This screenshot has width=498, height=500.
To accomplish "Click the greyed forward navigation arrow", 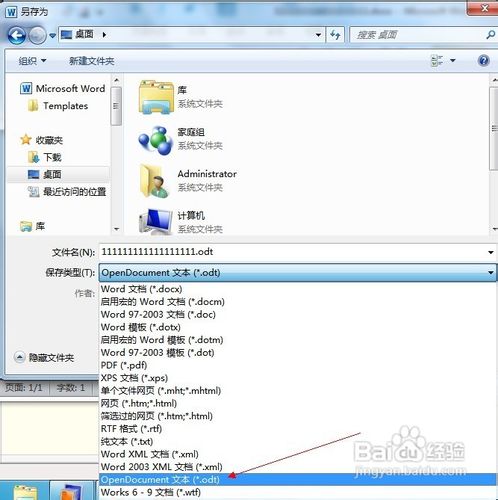I will pyautogui.click(x=37, y=35).
